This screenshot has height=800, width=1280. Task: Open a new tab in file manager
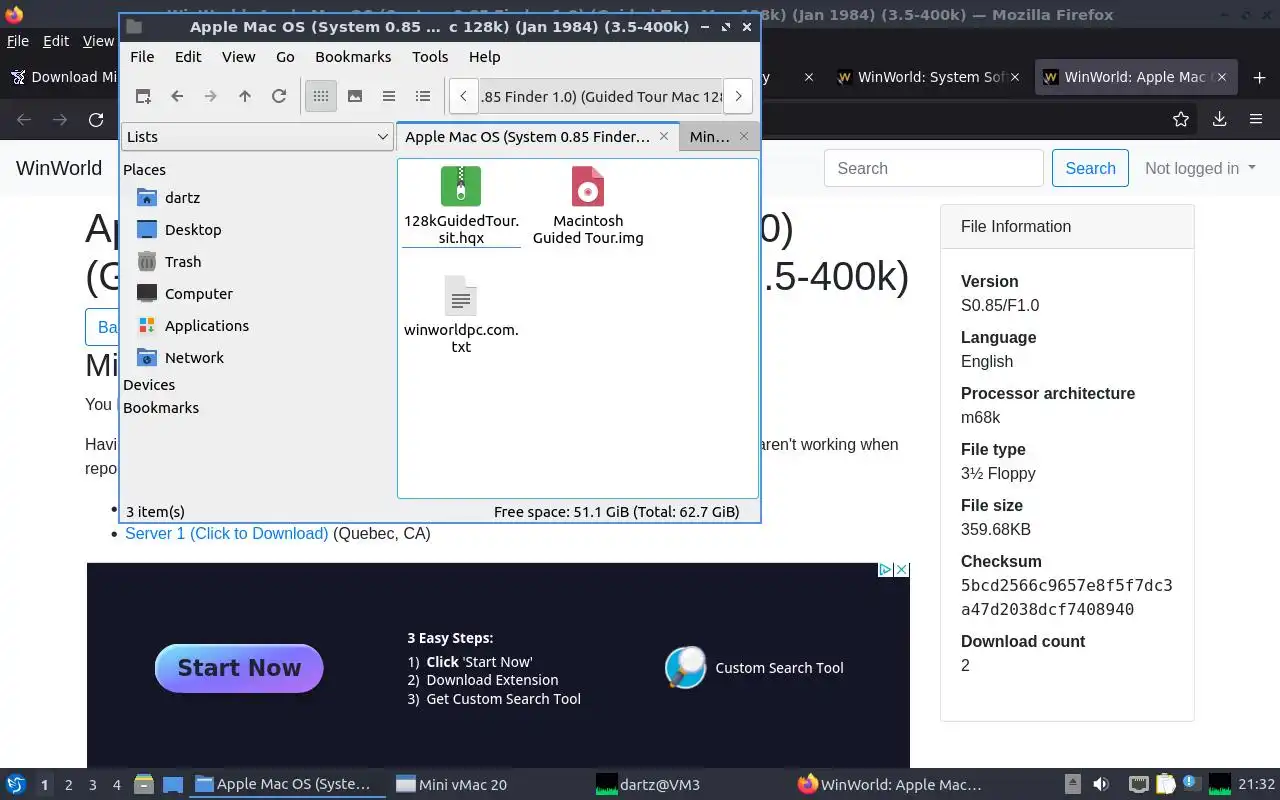click(x=143, y=96)
